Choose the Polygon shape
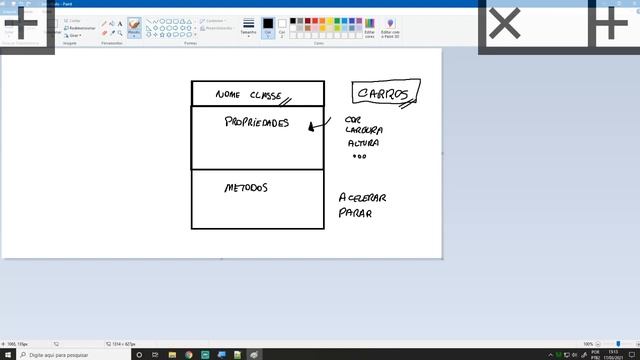 click(x=182, y=21)
